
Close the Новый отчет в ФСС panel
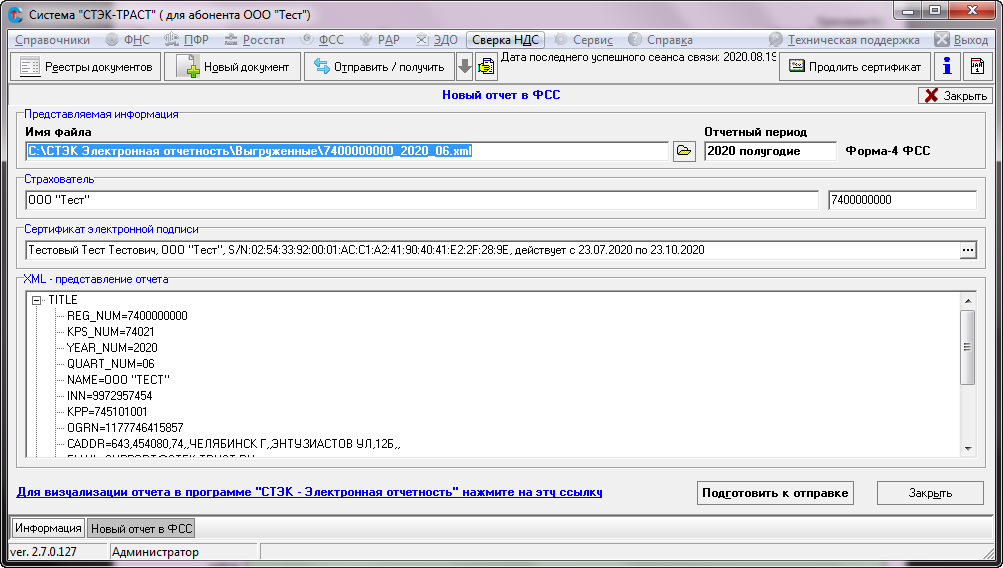point(956,95)
